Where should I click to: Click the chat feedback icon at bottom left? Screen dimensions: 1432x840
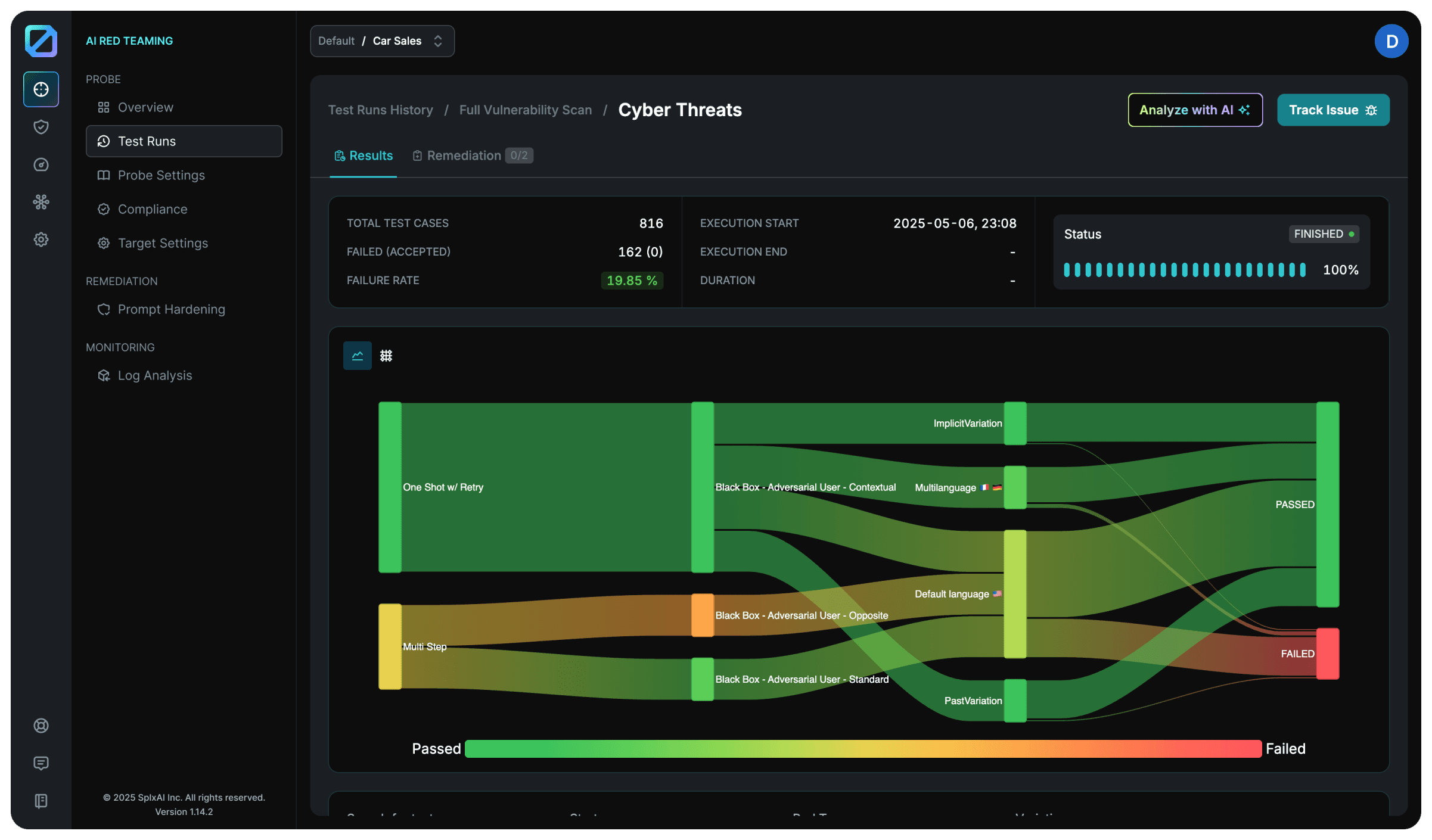coord(41,763)
